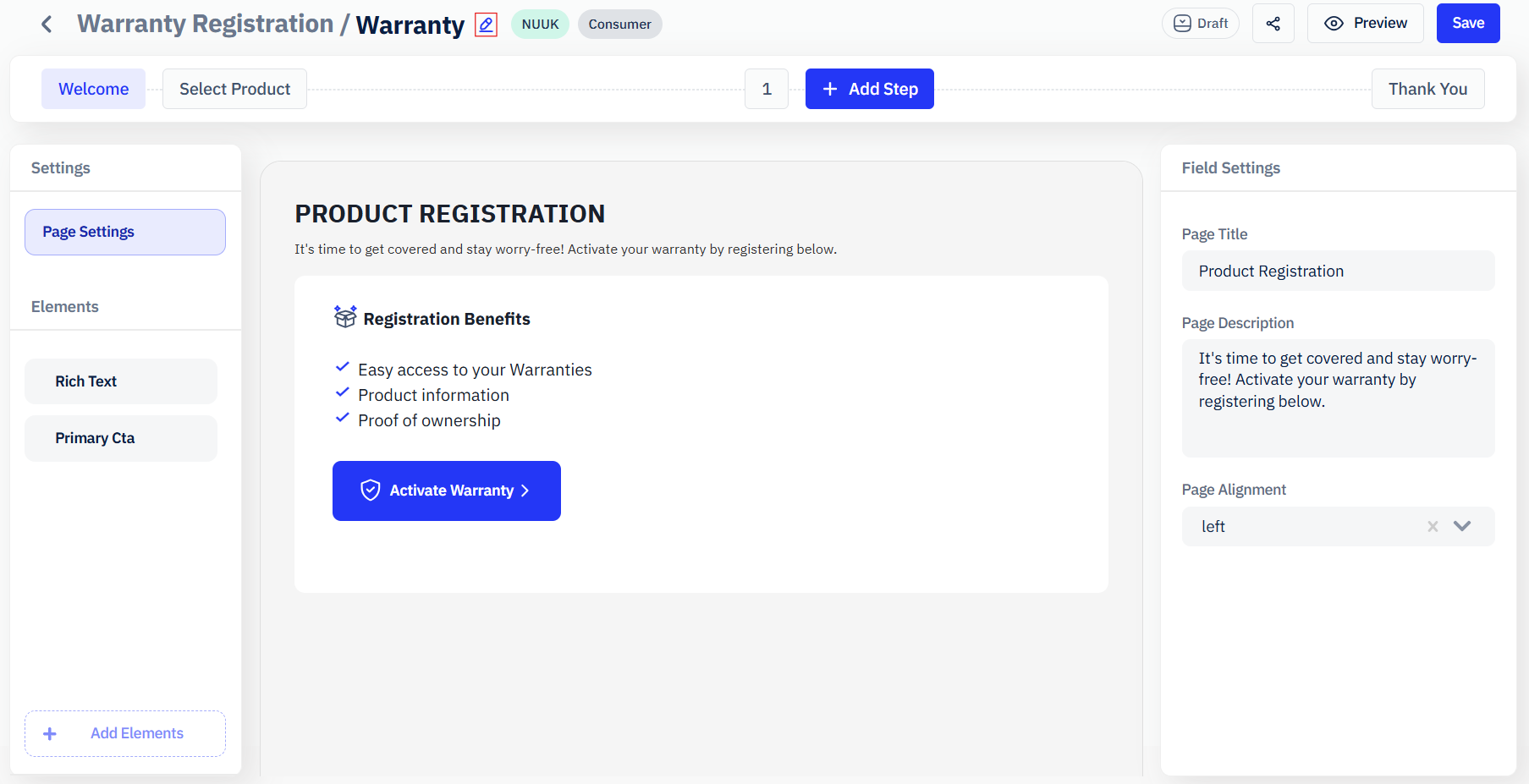Clear the Page Alignment value with the x
1529x784 pixels.
(1433, 526)
